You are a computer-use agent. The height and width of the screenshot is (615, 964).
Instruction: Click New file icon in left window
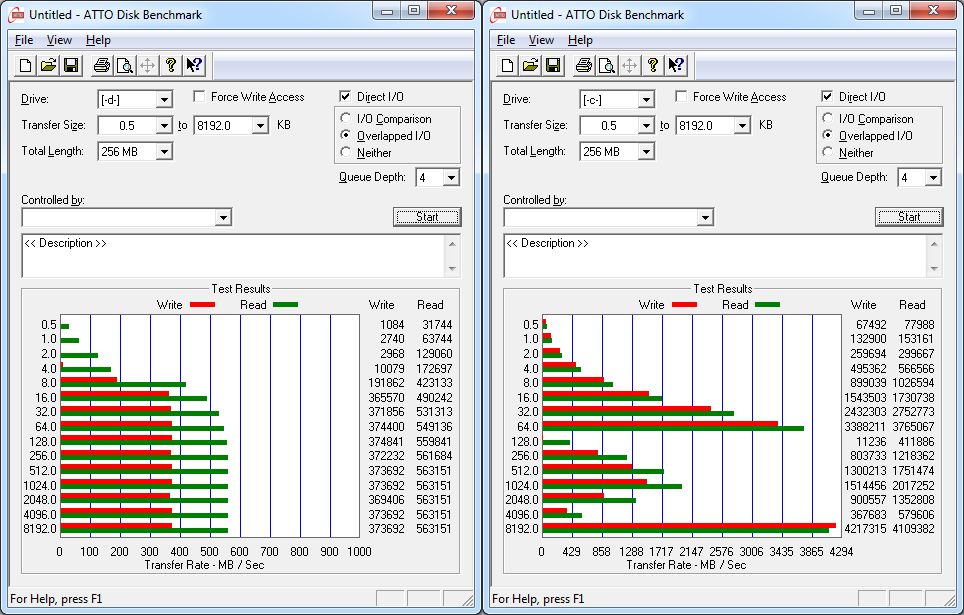pos(26,65)
